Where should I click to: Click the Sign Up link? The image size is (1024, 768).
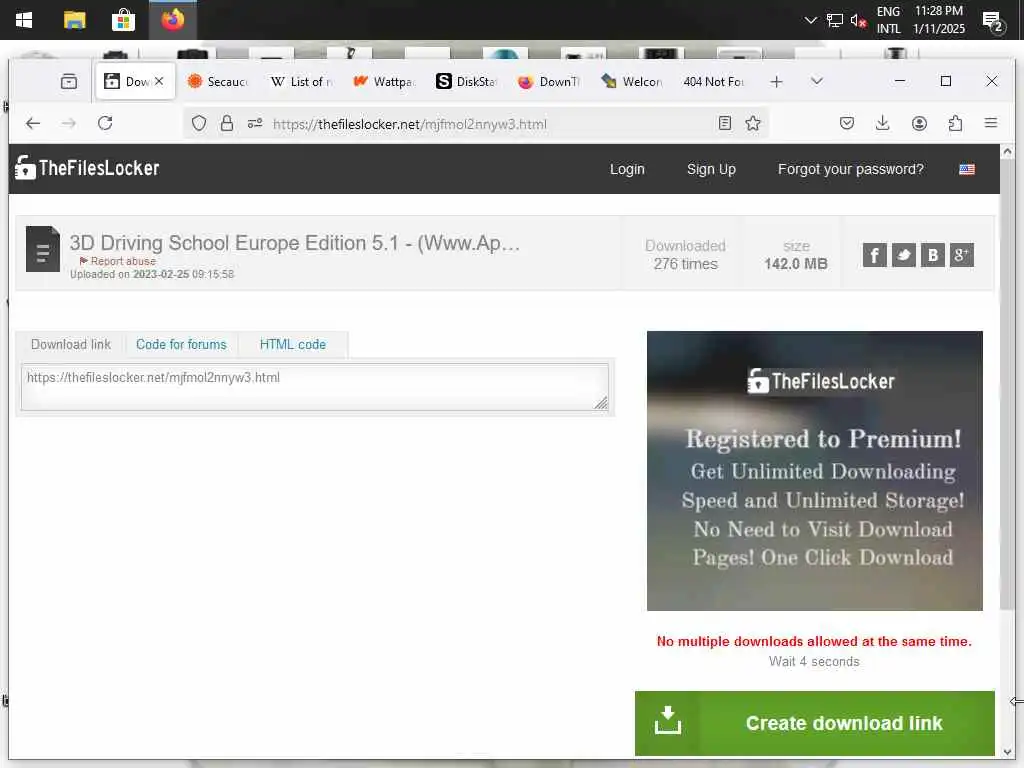711,169
